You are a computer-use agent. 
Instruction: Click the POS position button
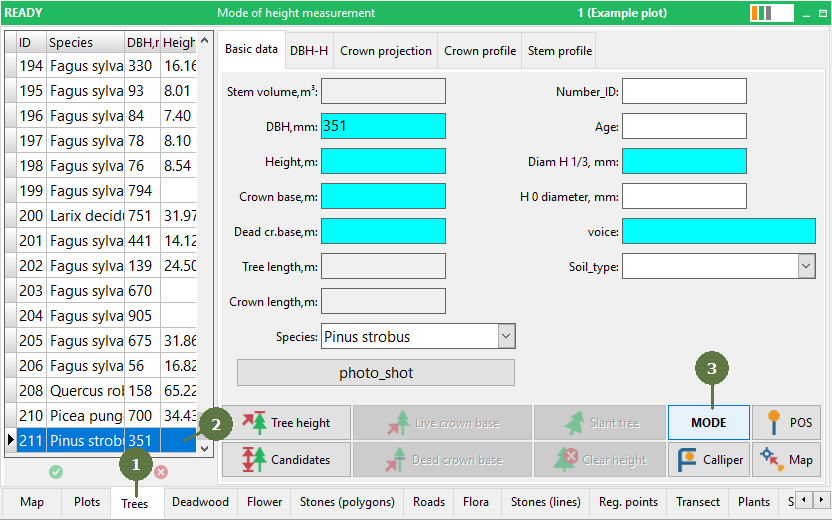coord(787,422)
